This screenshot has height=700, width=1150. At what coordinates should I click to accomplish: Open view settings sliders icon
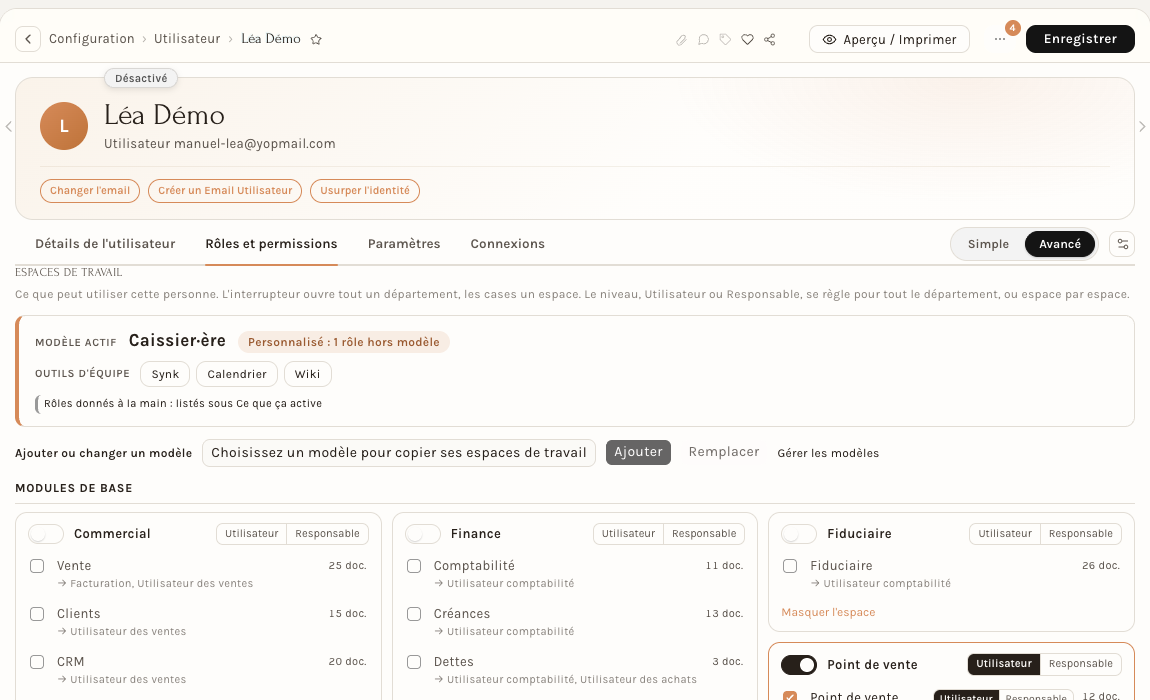click(x=1122, y=244)
